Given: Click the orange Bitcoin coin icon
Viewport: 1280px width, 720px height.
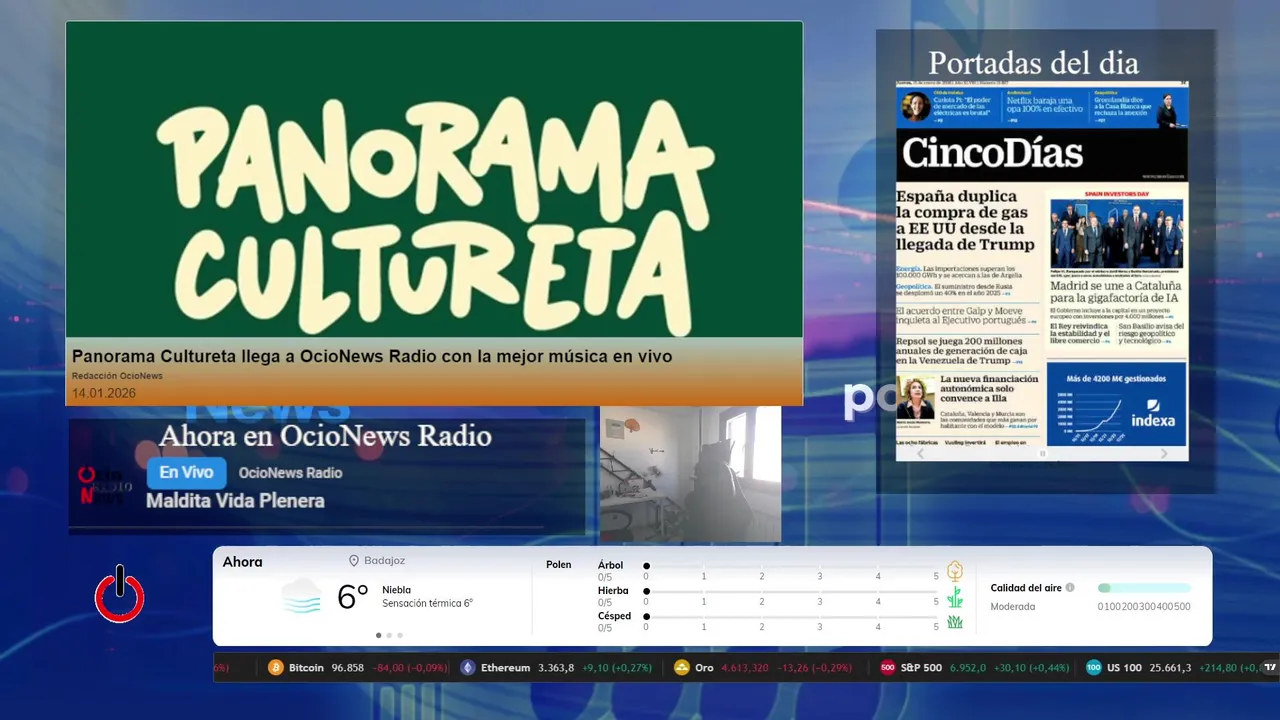Looking at the screenshot, I should [276, 668].
